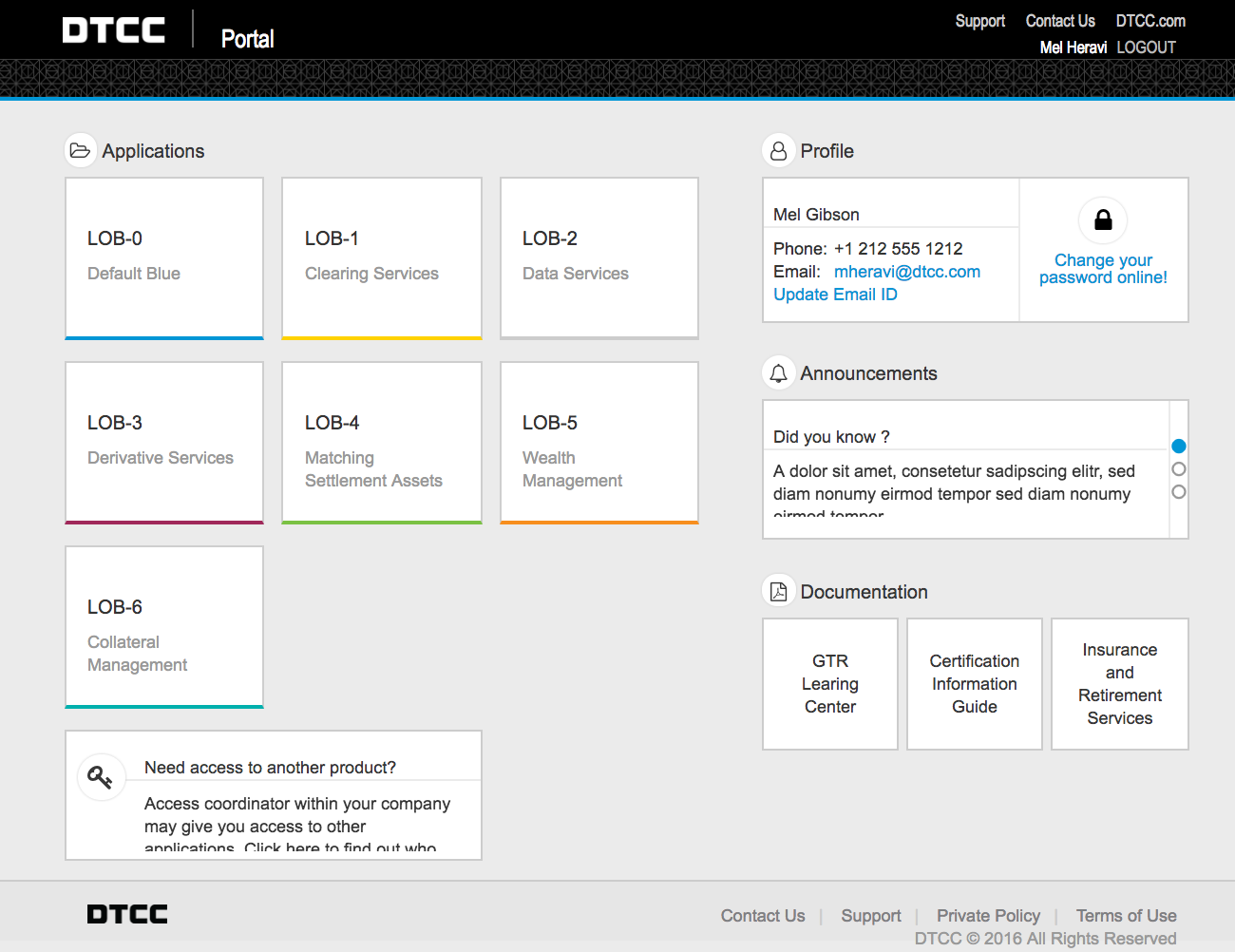Select the third announcement indicator dot
Screen dimensions: 1235x952
(1179, 491)
